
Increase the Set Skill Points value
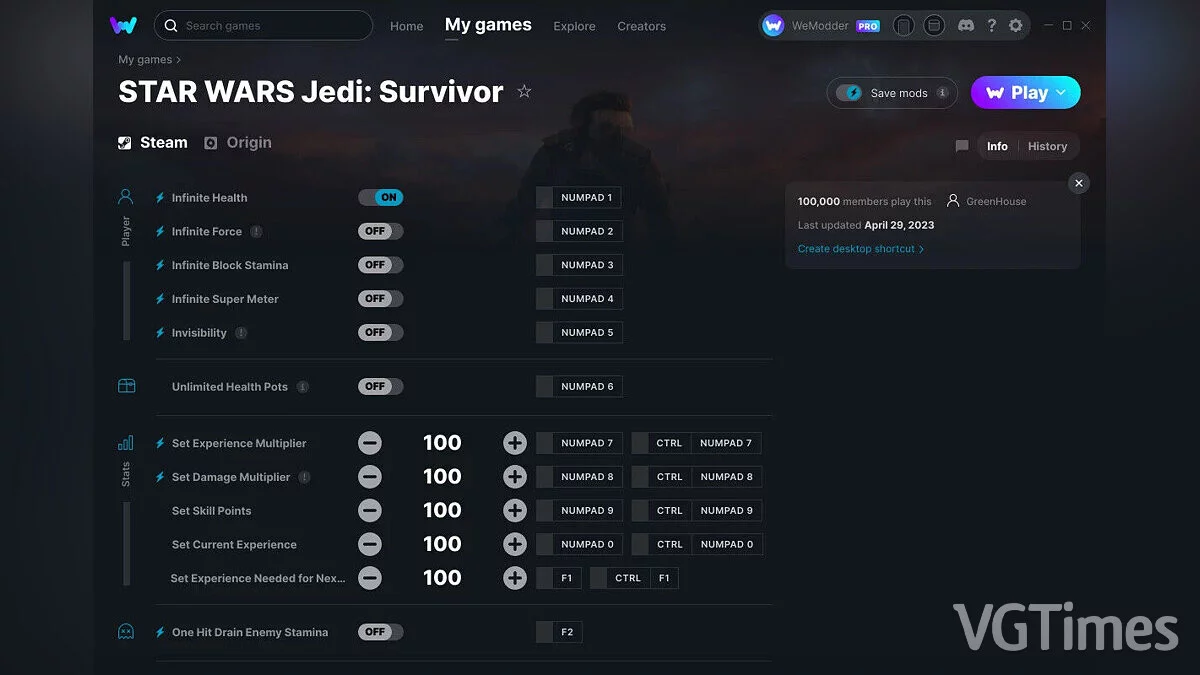coord(514,510)
